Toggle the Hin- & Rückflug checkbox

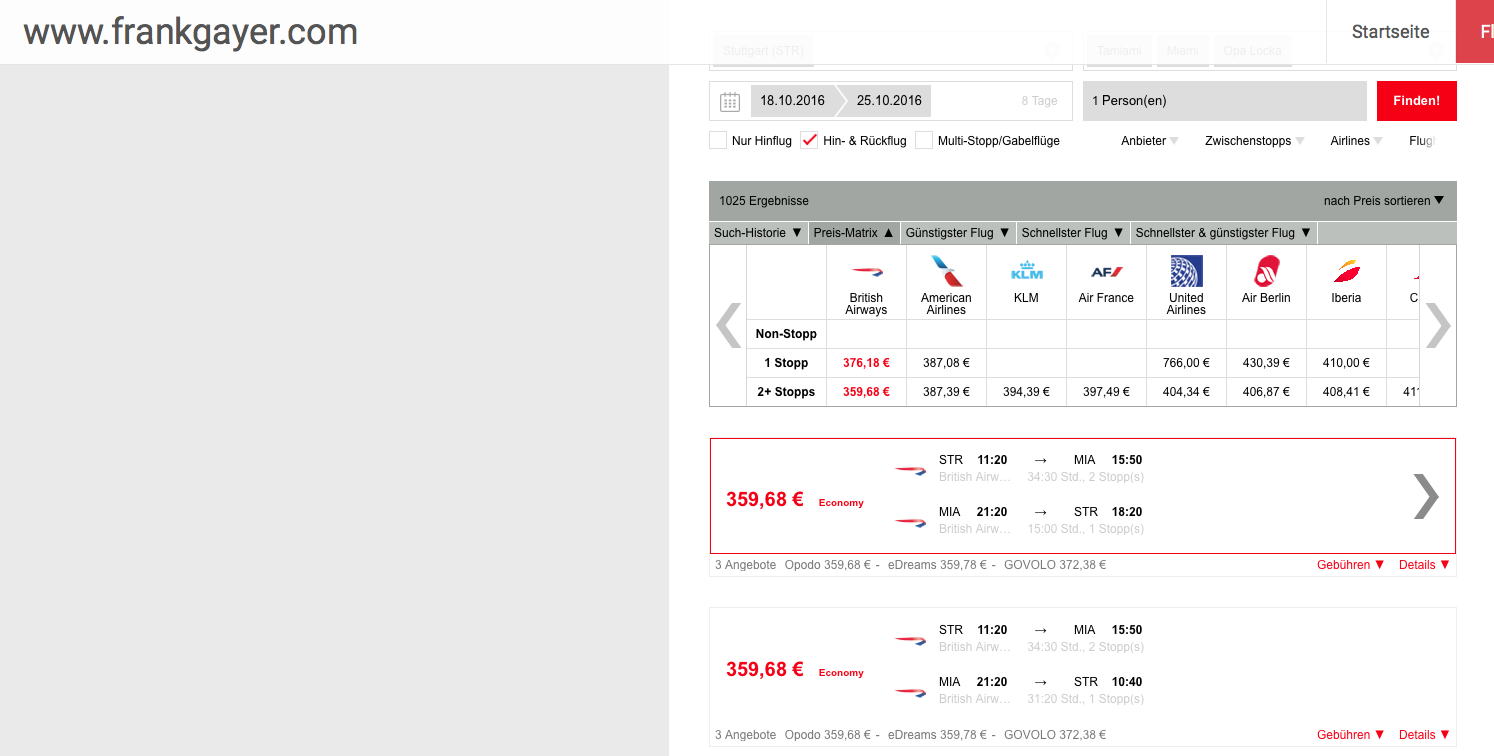810,140
